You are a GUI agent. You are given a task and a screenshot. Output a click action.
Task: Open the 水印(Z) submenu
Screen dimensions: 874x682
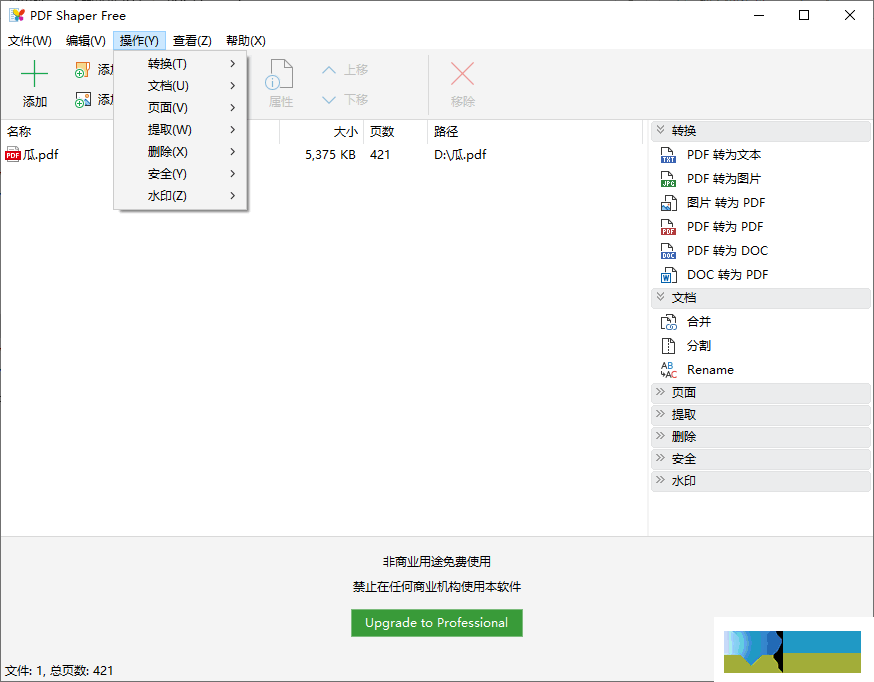pyautogui.click(x=180, y=196)
